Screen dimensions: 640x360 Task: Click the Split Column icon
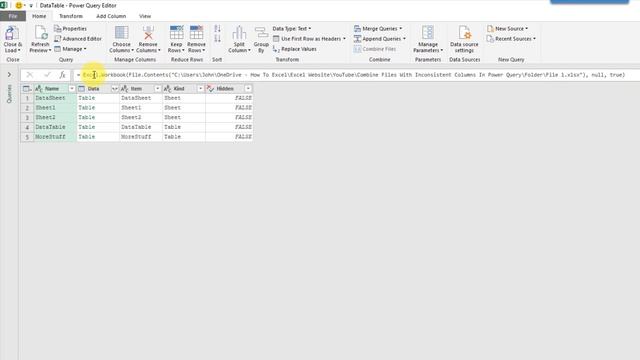(x=239, y=33)
